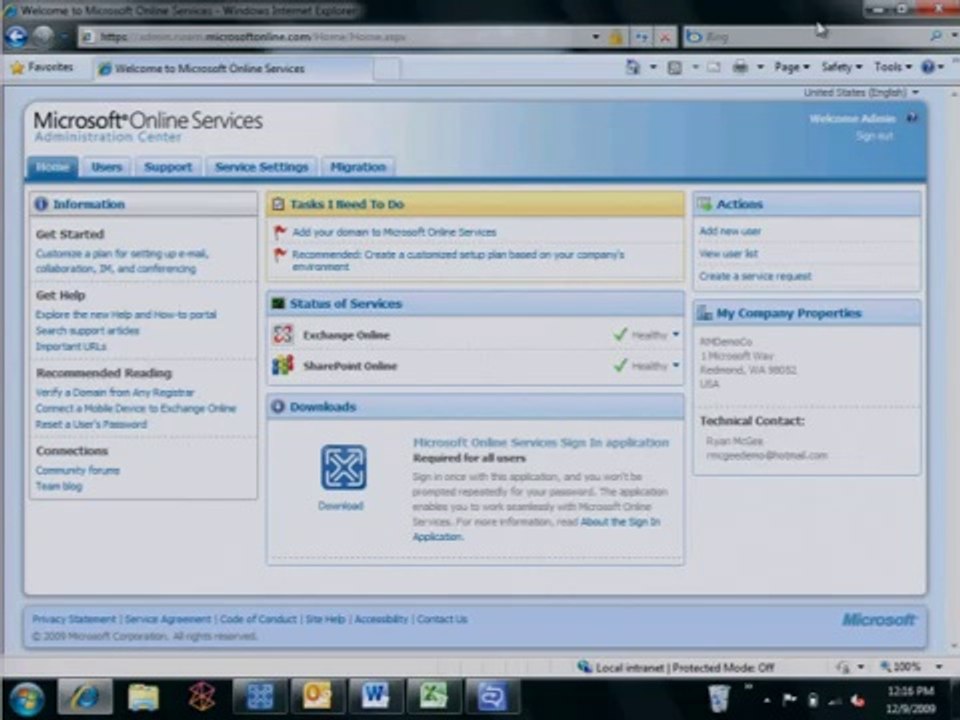Open Outlook from the taskbar

(317, 696)
